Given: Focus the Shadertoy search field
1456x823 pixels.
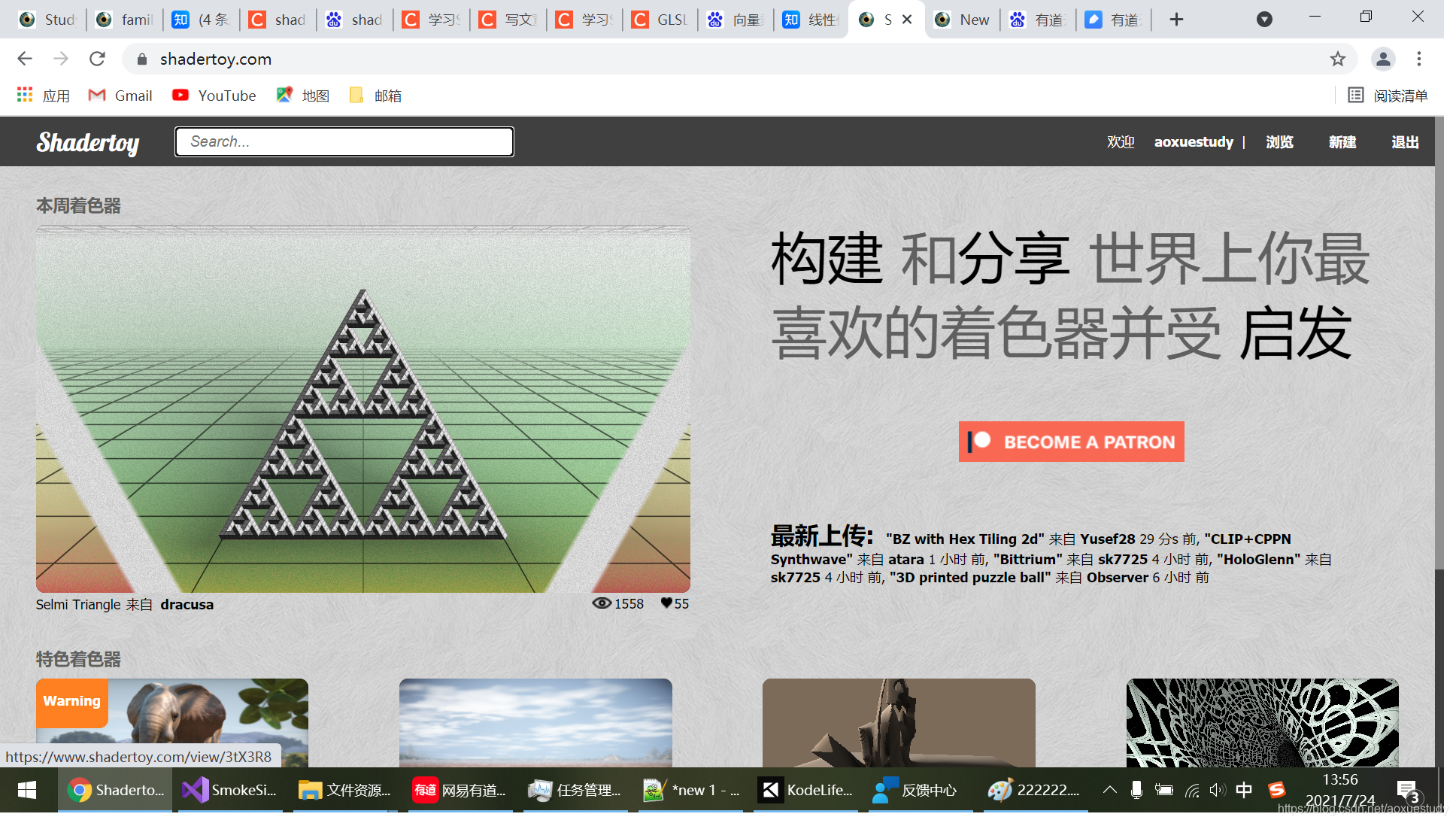Looking at the screenshot, I should tap(344, 141).
